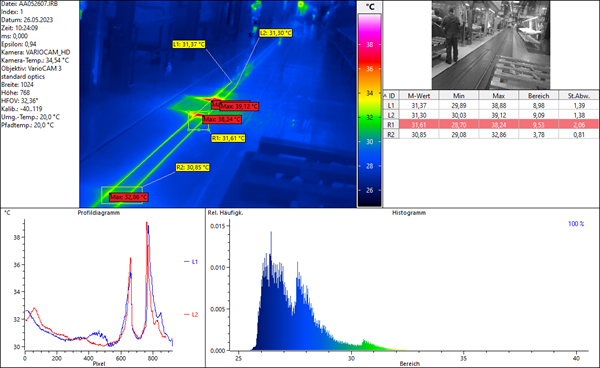Click the highlighted R1 table row
600x368 pixels.
coord(491,125)
